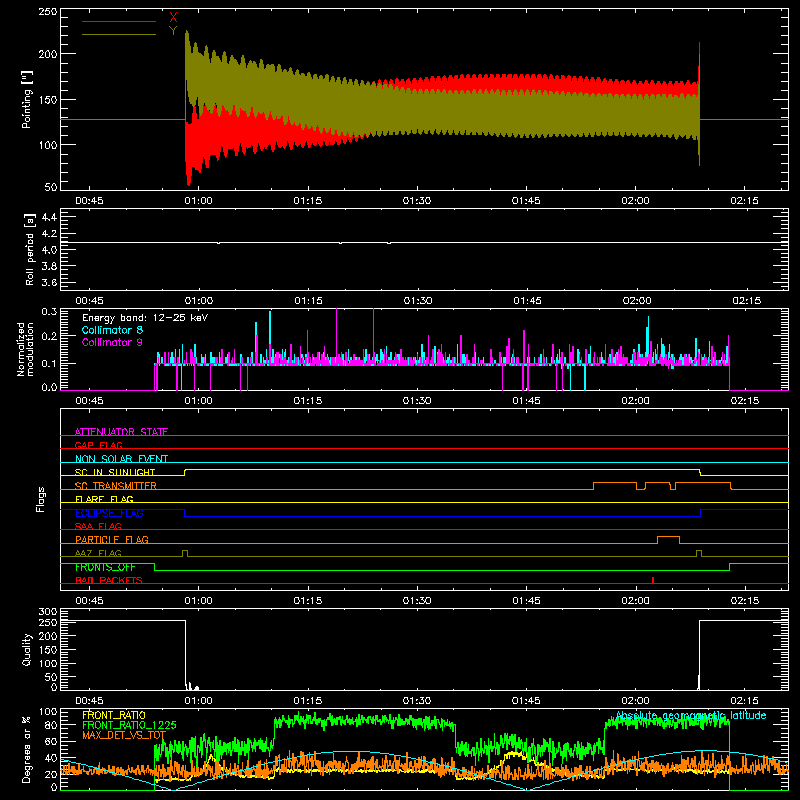Click the FRONTS_OFF falling edge before 01:00

[x=154, y=567]
